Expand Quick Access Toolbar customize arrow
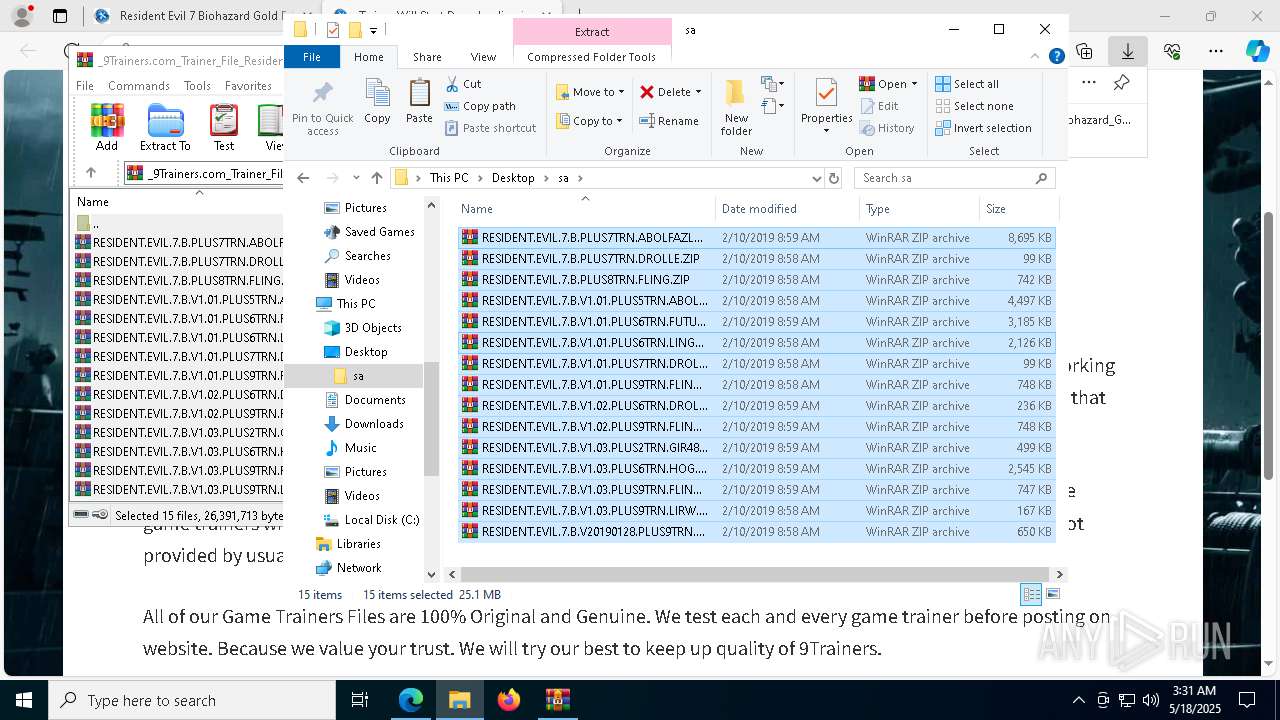 [373, 31]
